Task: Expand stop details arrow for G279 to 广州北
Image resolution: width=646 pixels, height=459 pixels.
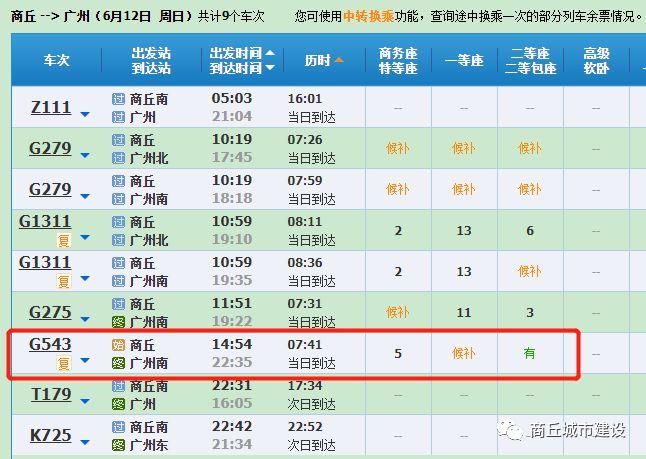Action: pyautogui.click(x=85, y=155)
